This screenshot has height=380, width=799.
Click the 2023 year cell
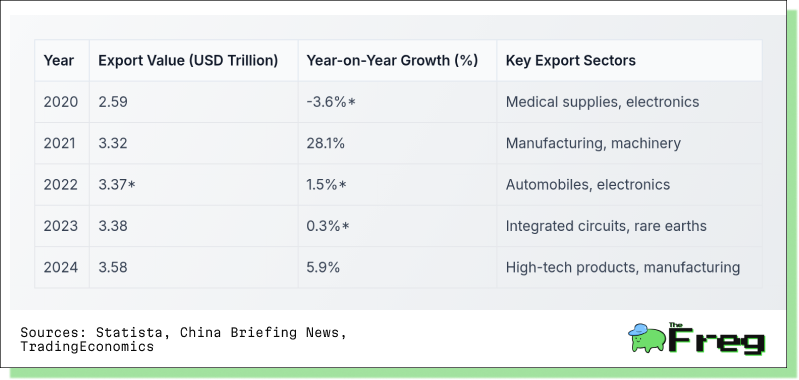click(x=61, y=226)
